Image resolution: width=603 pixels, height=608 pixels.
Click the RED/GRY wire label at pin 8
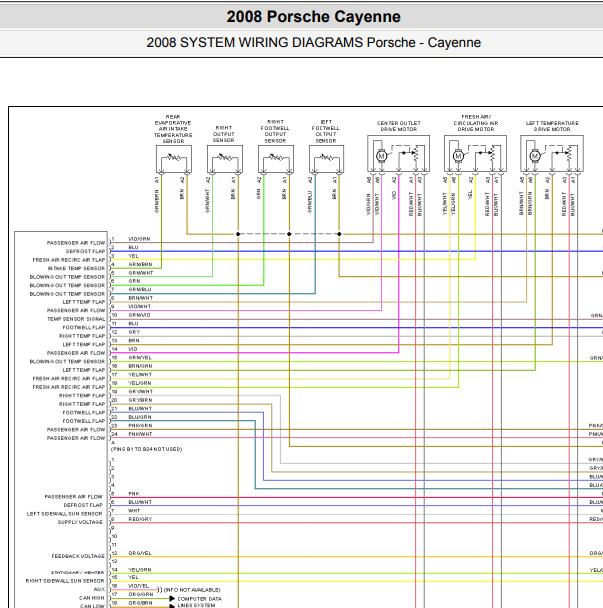[140, 519]
